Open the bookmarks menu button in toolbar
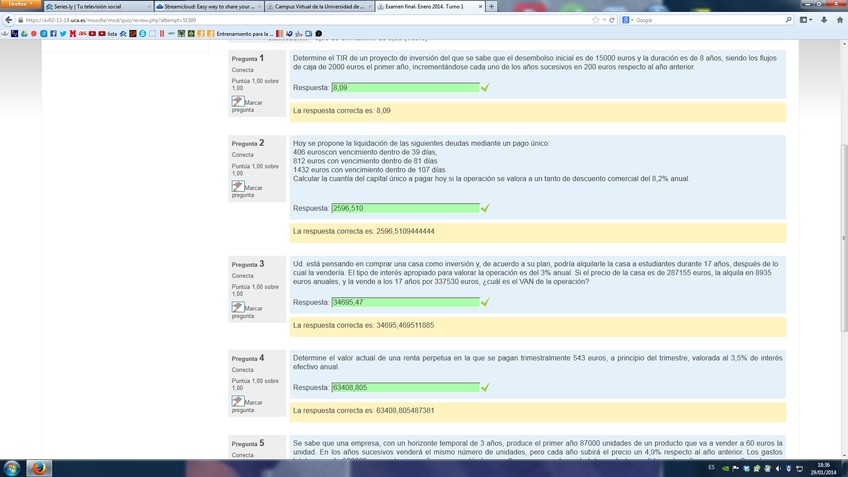The width and height of the screenshot is (848, 477). 806,20
